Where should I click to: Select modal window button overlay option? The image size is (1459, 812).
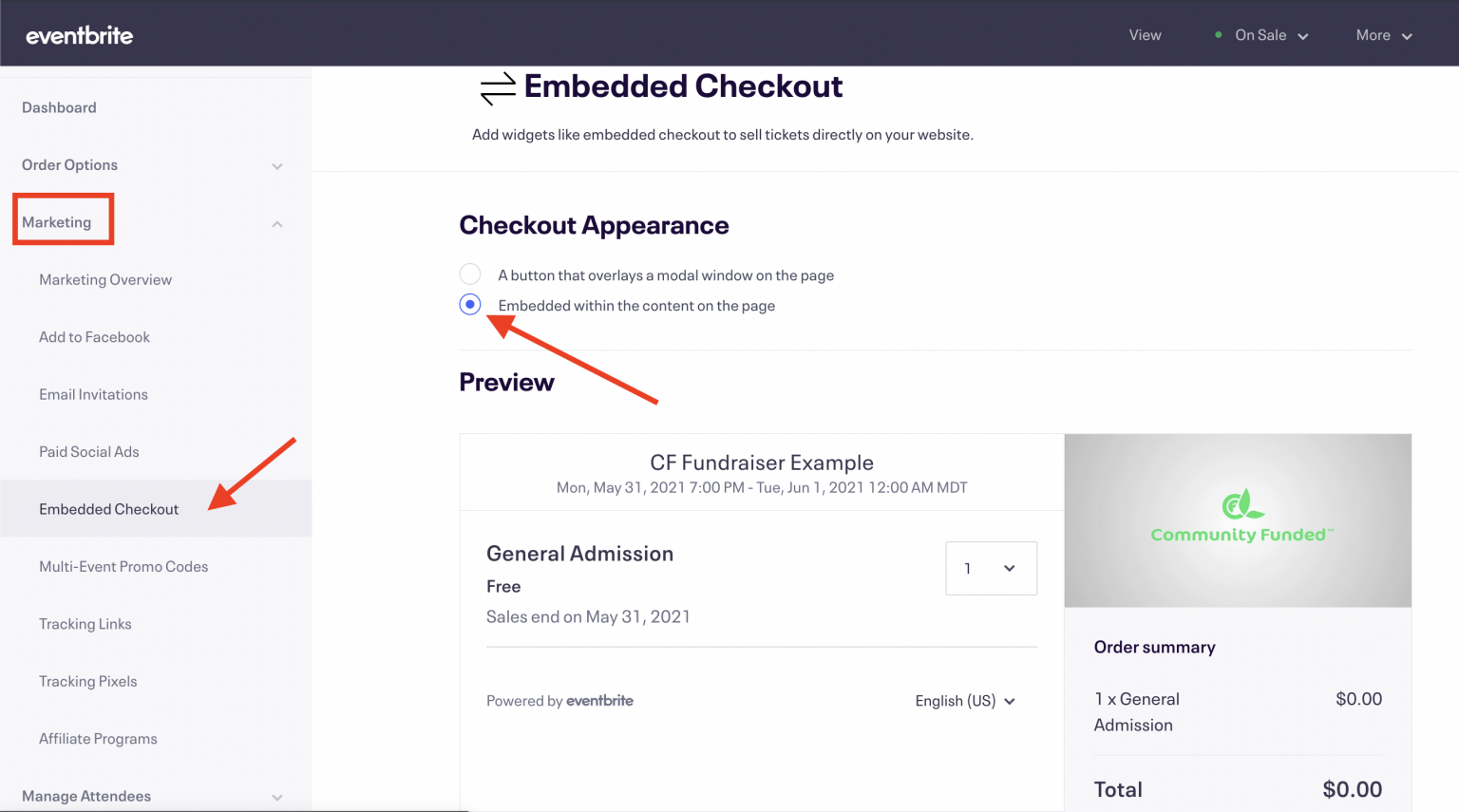pos(470,274)
